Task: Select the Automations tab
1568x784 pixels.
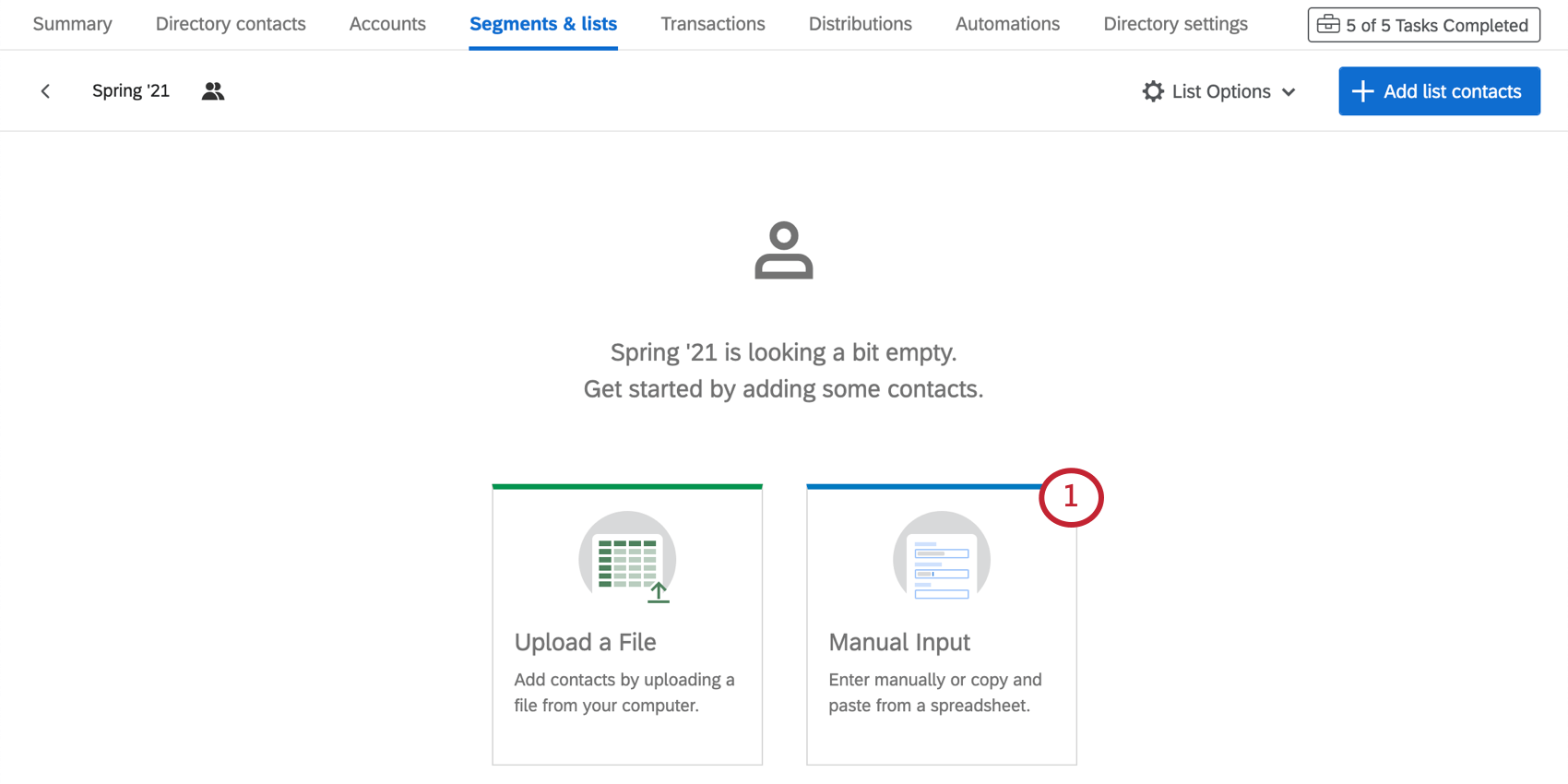Action: [x=1006, y=24]
